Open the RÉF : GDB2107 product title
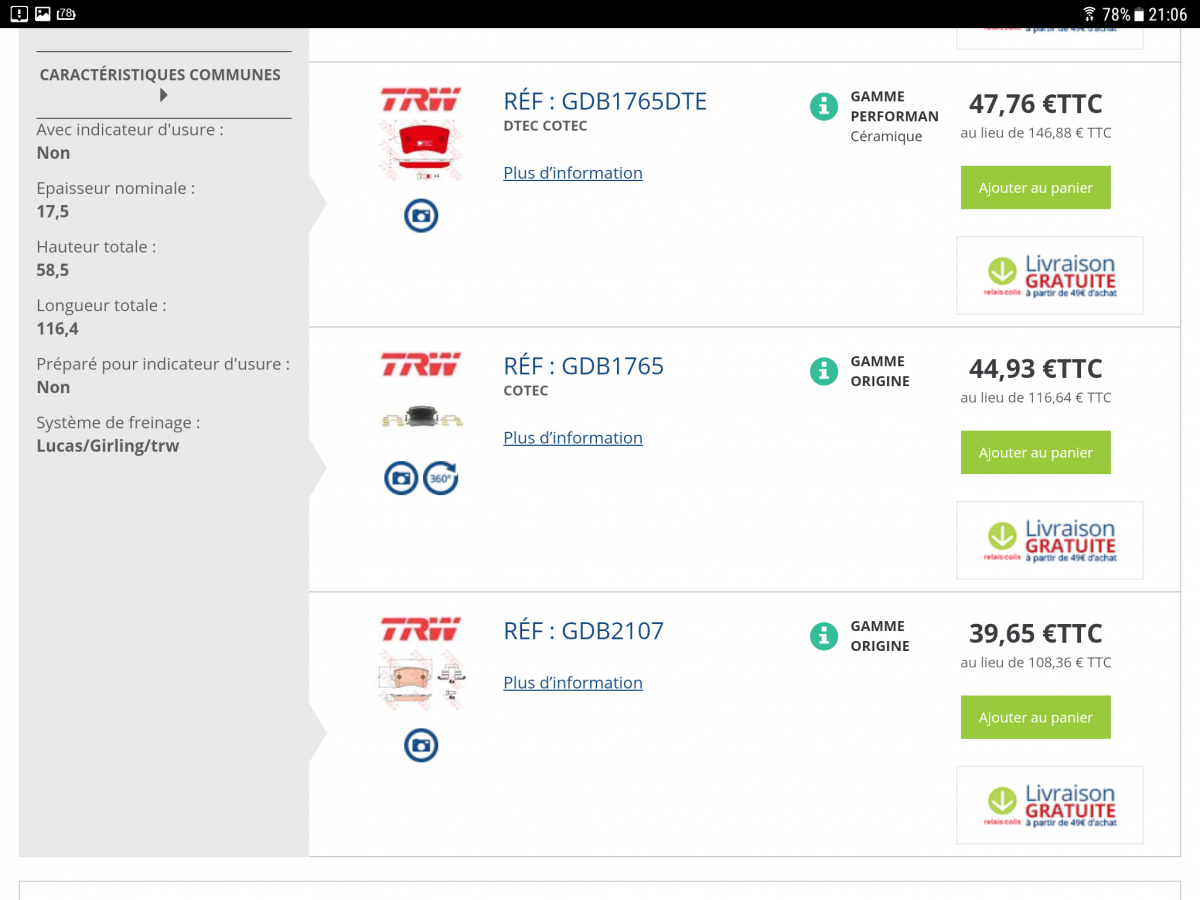The width and height of the screenshot is (1200, 900). coord(583,631)
